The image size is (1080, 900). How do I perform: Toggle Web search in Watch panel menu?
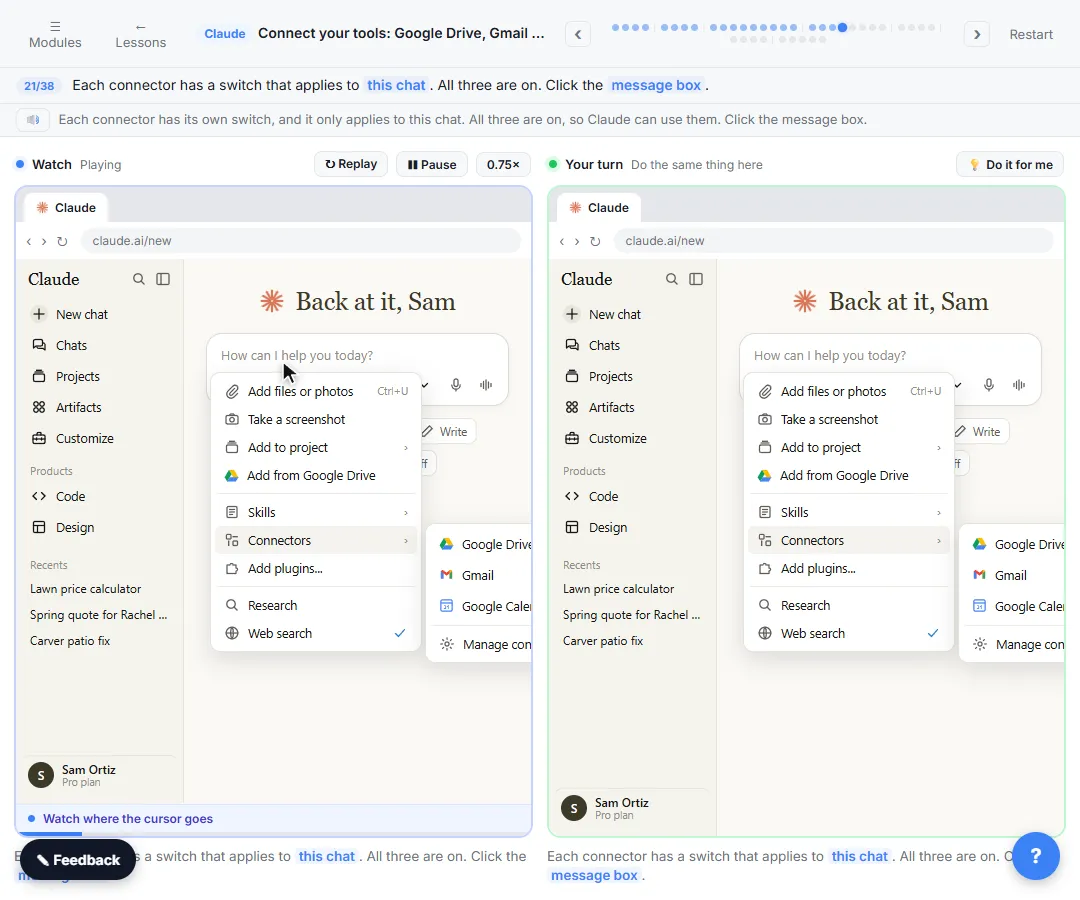coord(316,634)
